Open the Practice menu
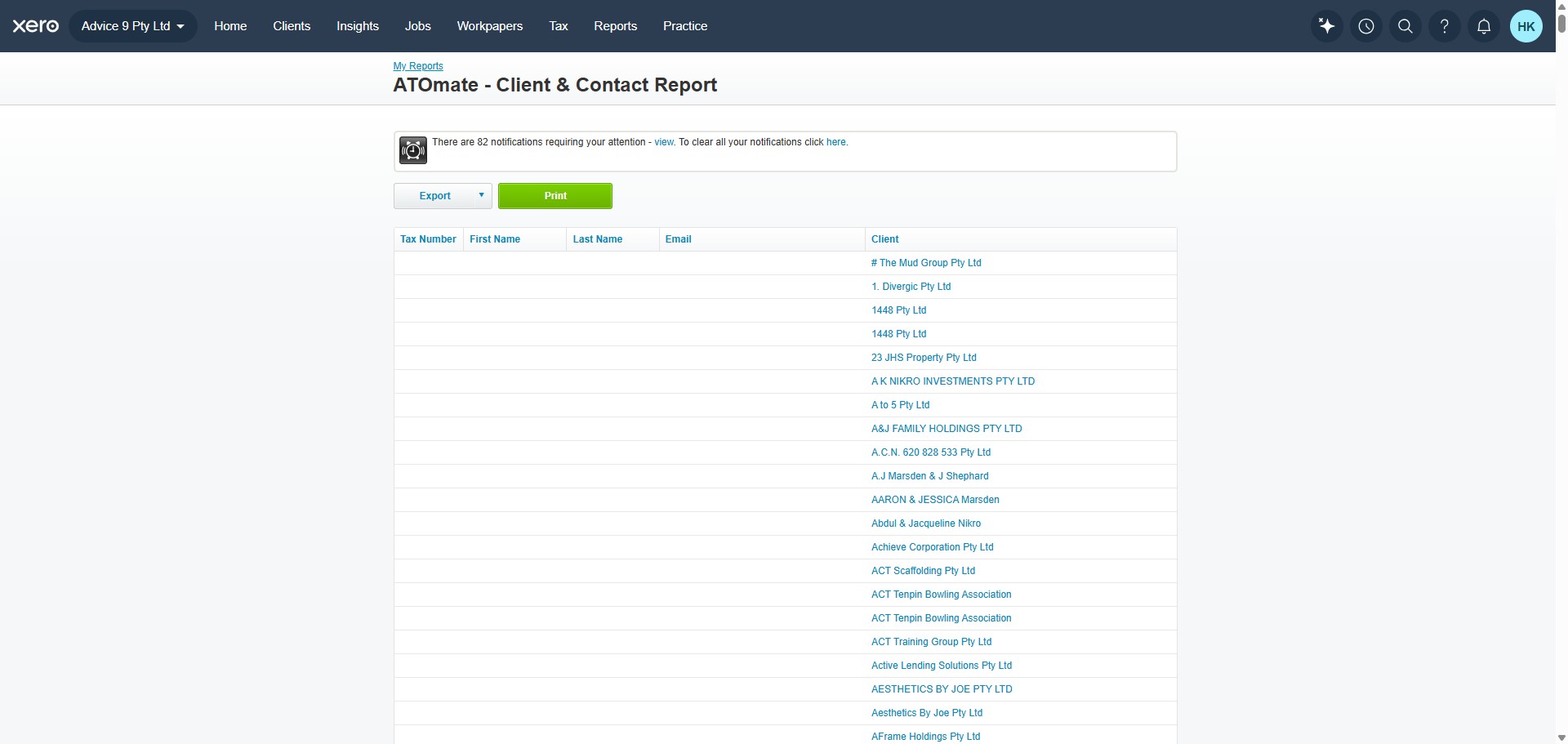This screenshot has width=1568, height=744. 685,26
